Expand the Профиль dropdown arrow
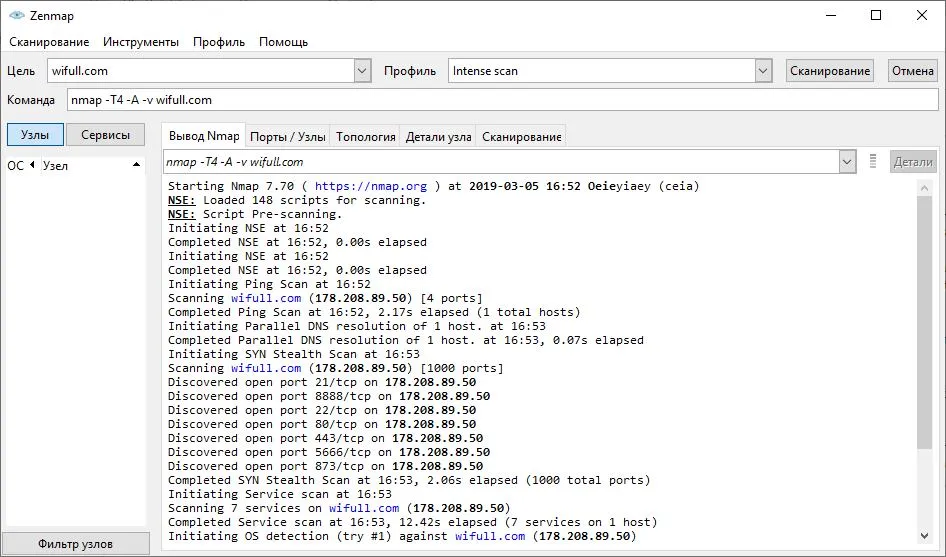The height and width of the screenshot is (557, 946). [763, 71]
